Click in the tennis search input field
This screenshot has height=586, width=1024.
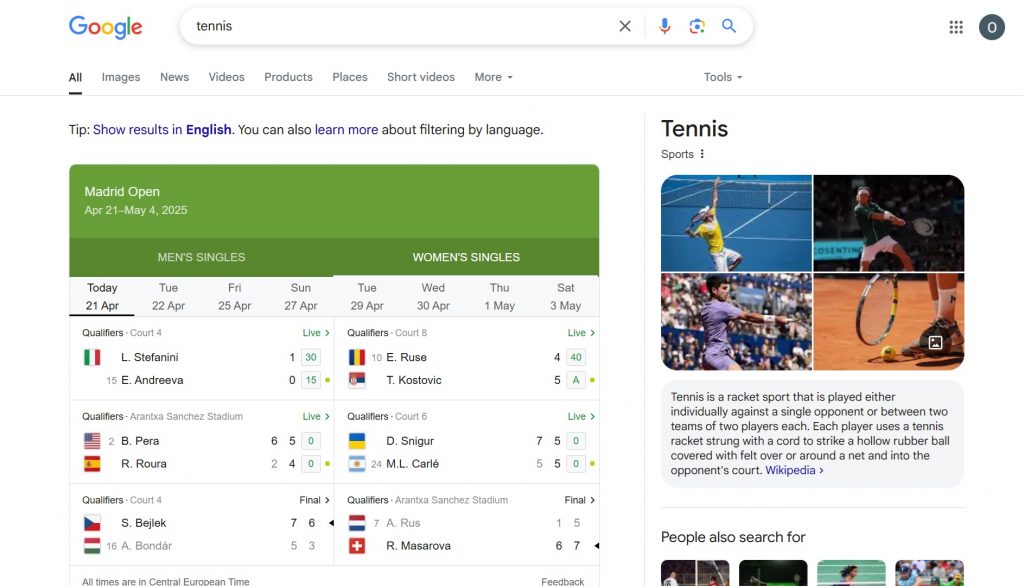click(x=400, y=26)
